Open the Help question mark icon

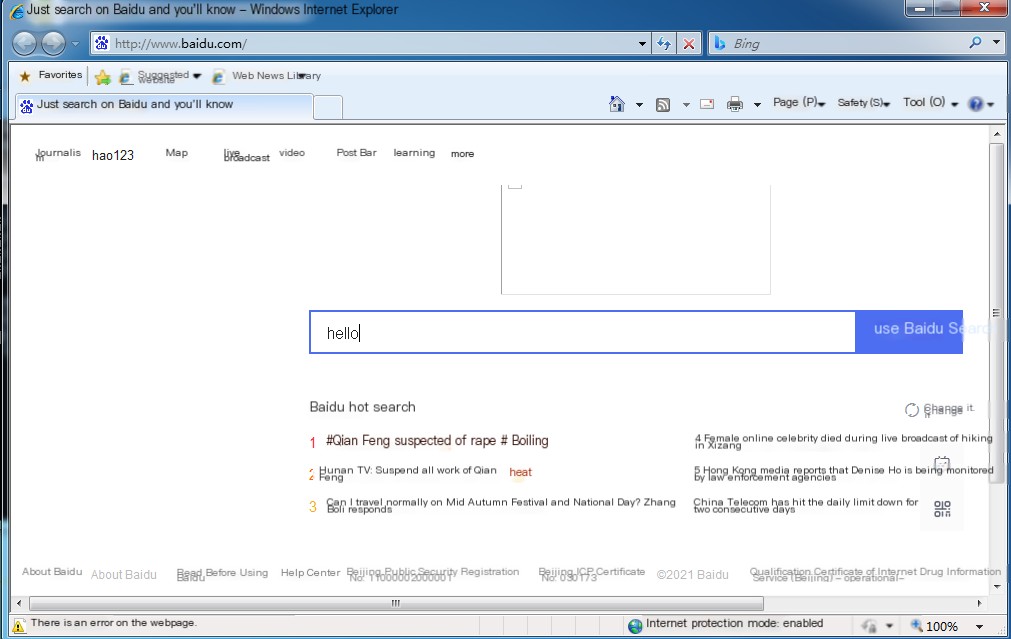click(x=976, y=104)
